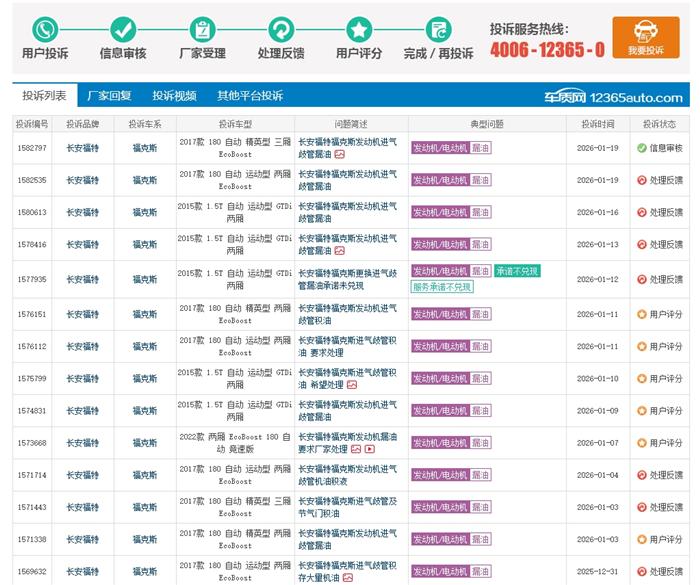Click the 车质网 12365auto.com logo
Viewport: 700px width, 585px height.
click(613, 97)
